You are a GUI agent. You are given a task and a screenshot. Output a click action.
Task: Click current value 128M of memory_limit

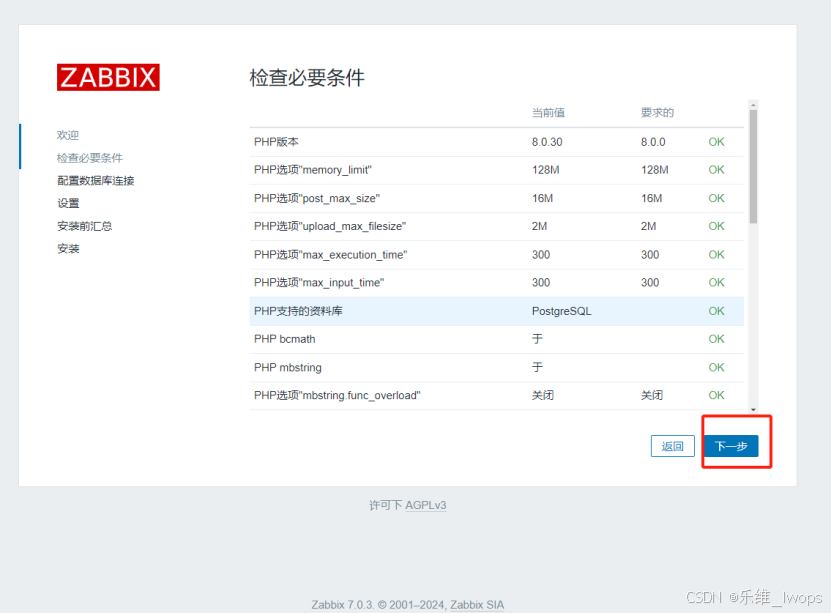(545, 170)
